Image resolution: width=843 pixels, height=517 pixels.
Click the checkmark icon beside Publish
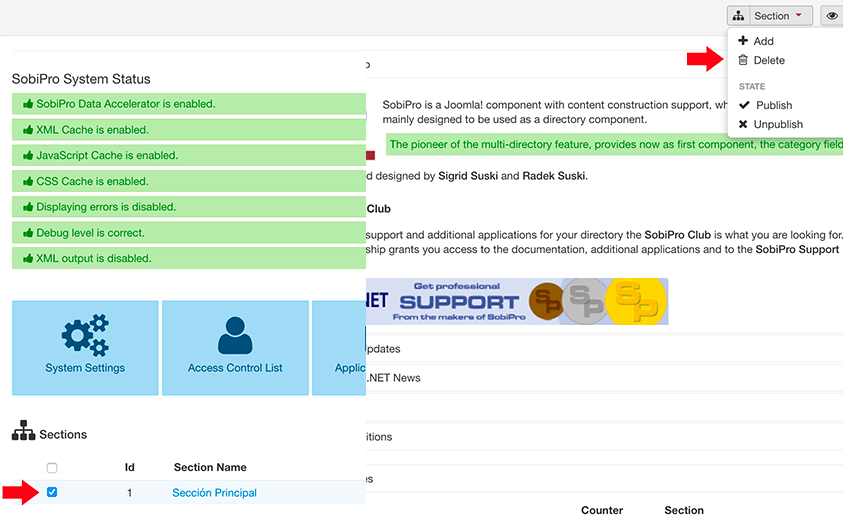point(744,104)
